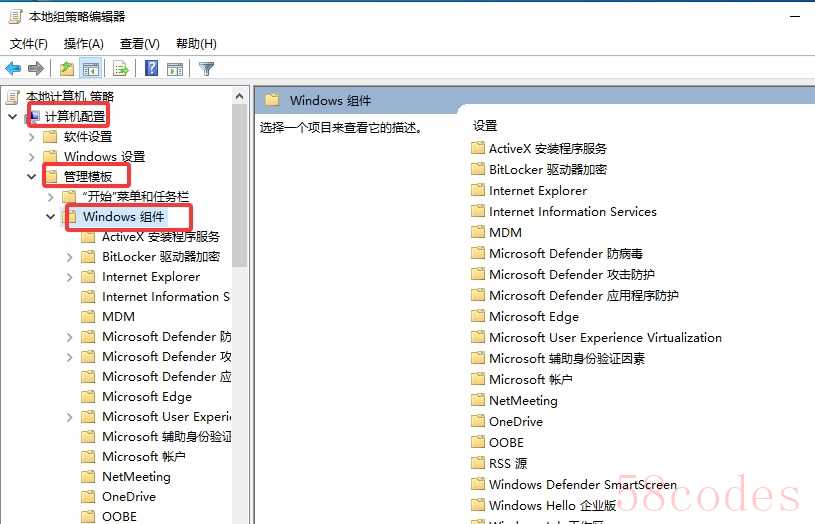Click Internet Information Services folder icon in list

click(x=478, y=212)
